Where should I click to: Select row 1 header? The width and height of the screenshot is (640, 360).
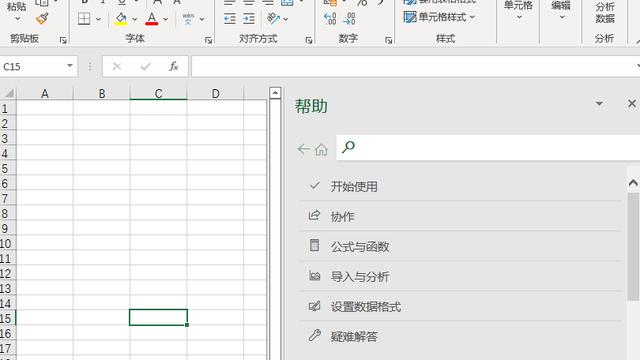point(7,108)
